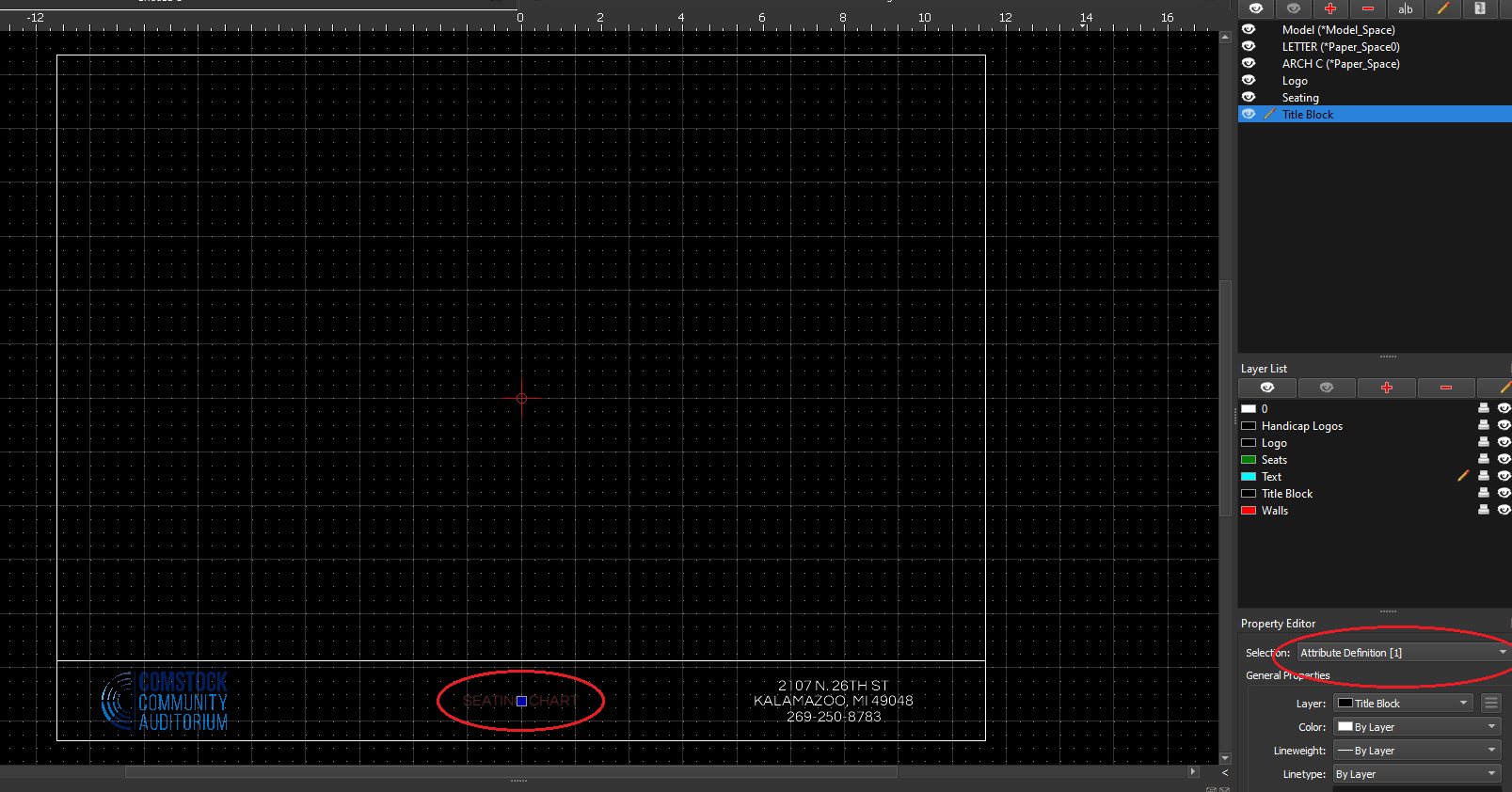Toggle the print icon for Handicap Logos layer

pos(1484,425)
